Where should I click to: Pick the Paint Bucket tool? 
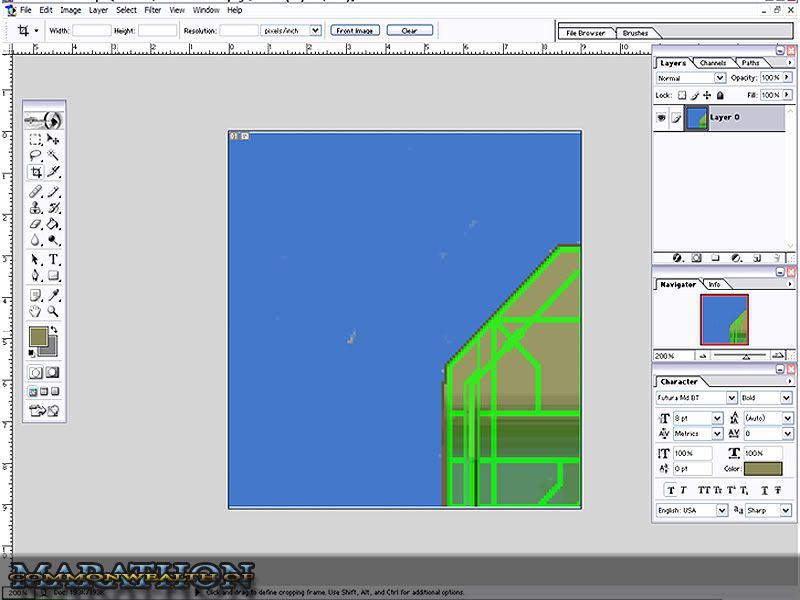(54, 225)
